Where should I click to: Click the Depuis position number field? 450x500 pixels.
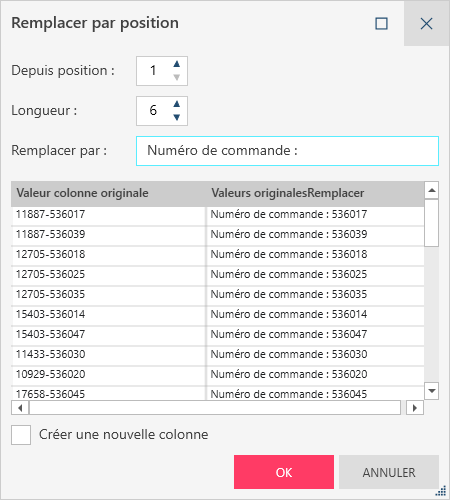154,71
